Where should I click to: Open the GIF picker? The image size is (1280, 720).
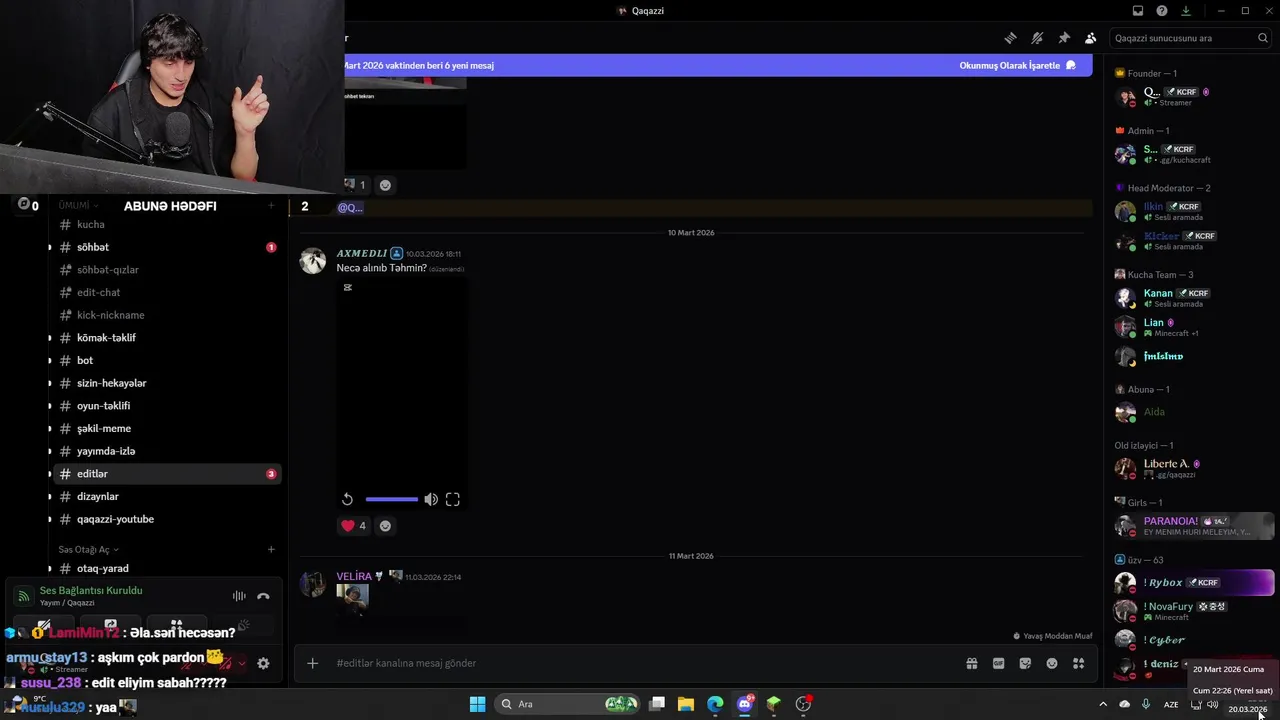[x=998, y=663]
